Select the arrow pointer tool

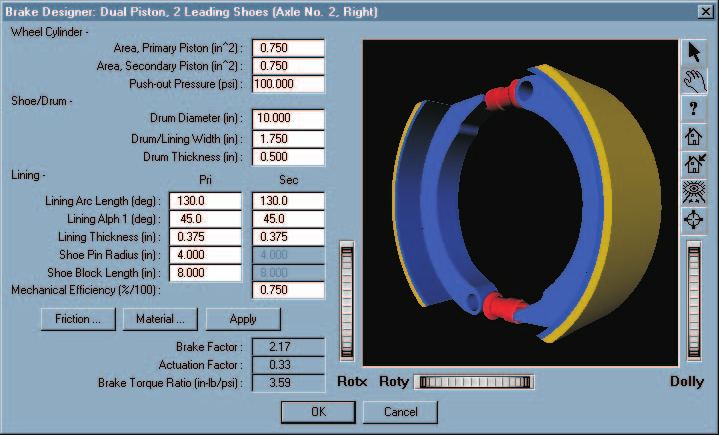coord(694,52)
